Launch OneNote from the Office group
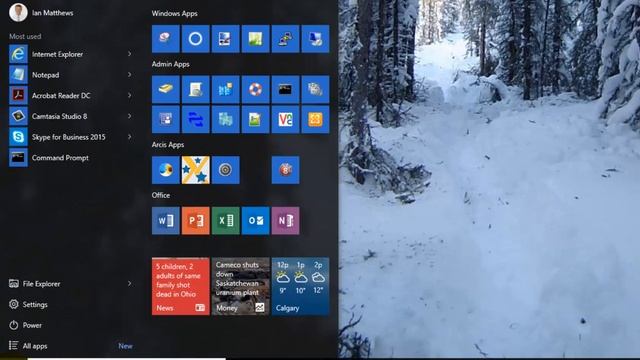 click(285, 220)
